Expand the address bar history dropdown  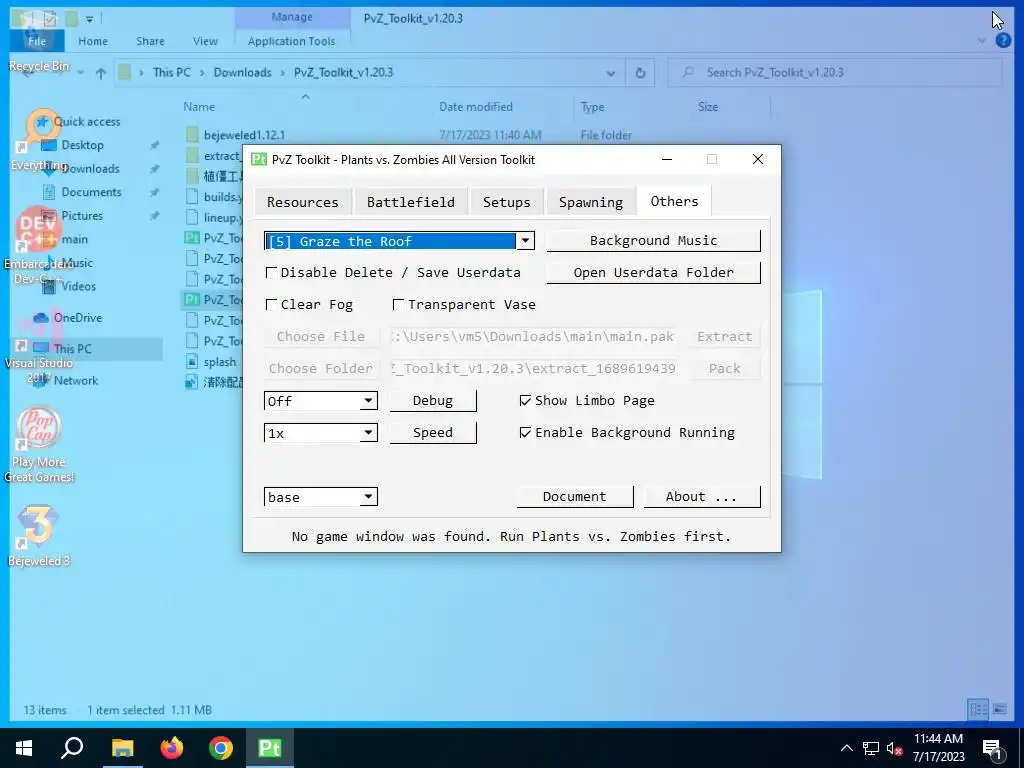[611, 73]
